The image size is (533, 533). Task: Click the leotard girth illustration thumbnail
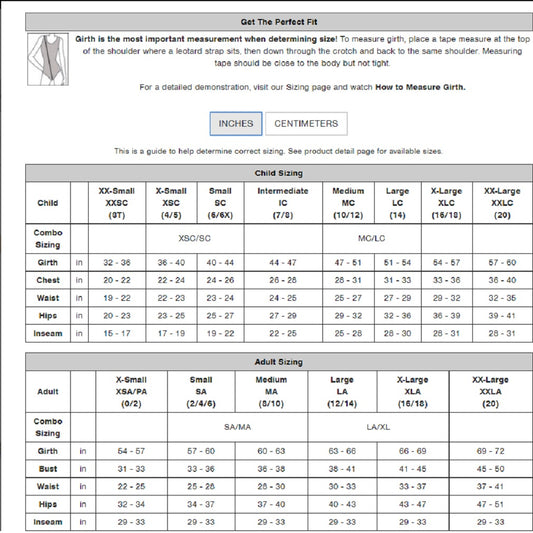coord(48,59)
